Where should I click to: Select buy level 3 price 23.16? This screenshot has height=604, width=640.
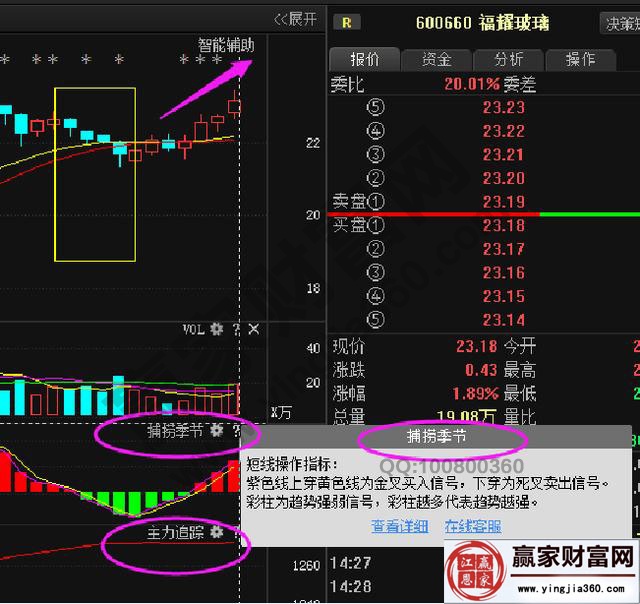click(503, 273)
